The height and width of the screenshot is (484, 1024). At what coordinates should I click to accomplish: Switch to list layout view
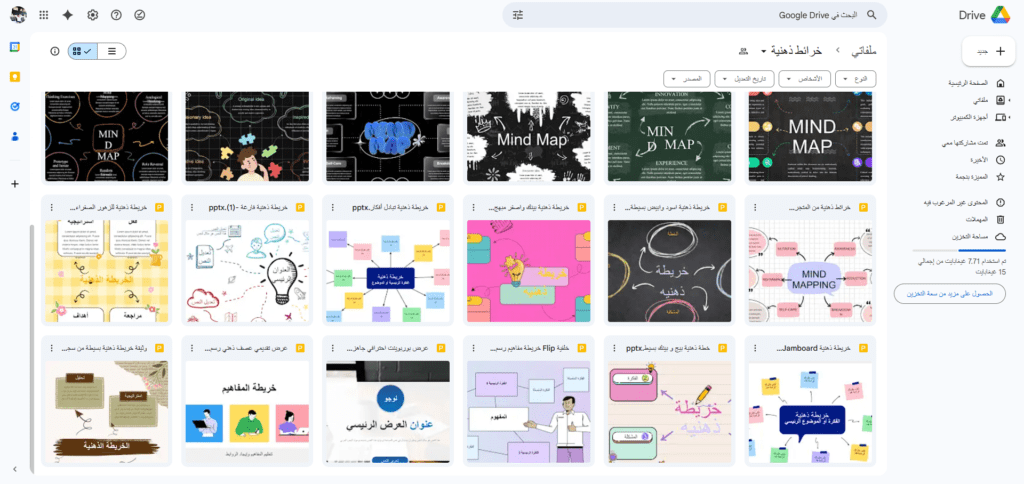[111, 51]
